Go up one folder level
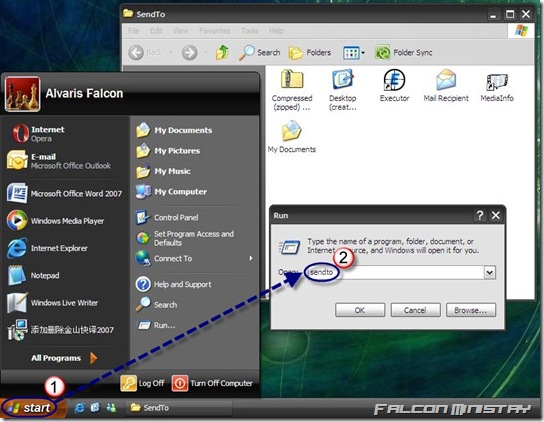This screenshot has width=544, height=422. (x=222, y=53)
